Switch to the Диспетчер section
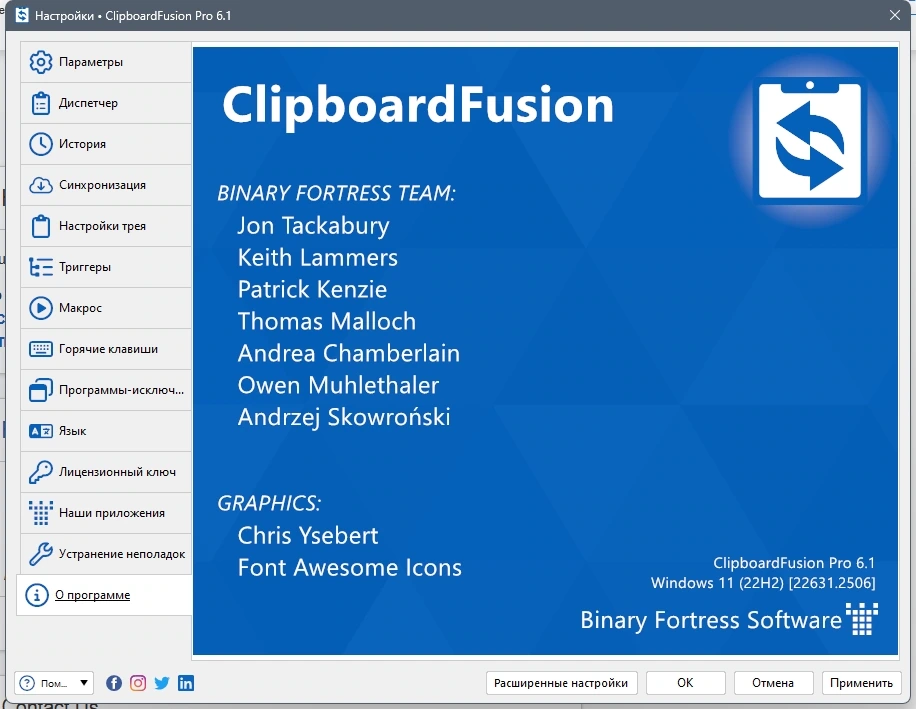916x709 pixels. point(106,103)
